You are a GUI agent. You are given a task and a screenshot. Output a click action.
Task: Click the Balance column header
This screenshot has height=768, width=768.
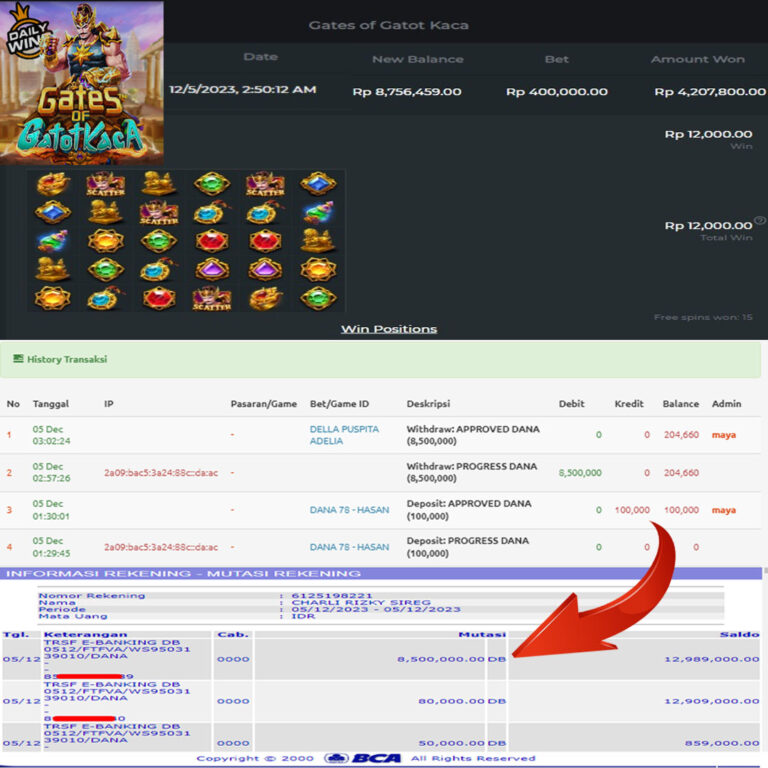coord(680,404)
